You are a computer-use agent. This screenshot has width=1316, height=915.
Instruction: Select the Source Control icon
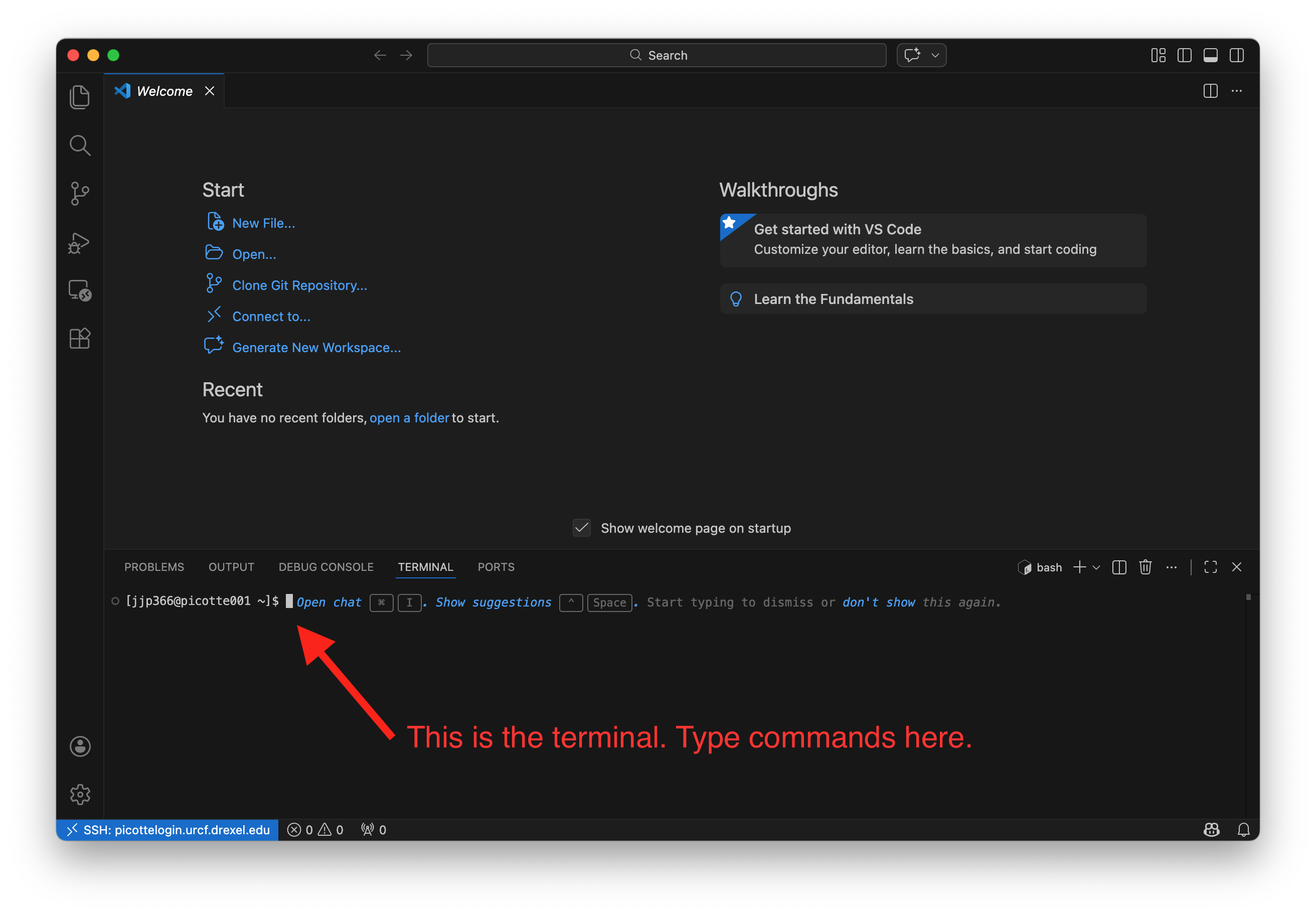pyautogui.click(x=80, y=193)
